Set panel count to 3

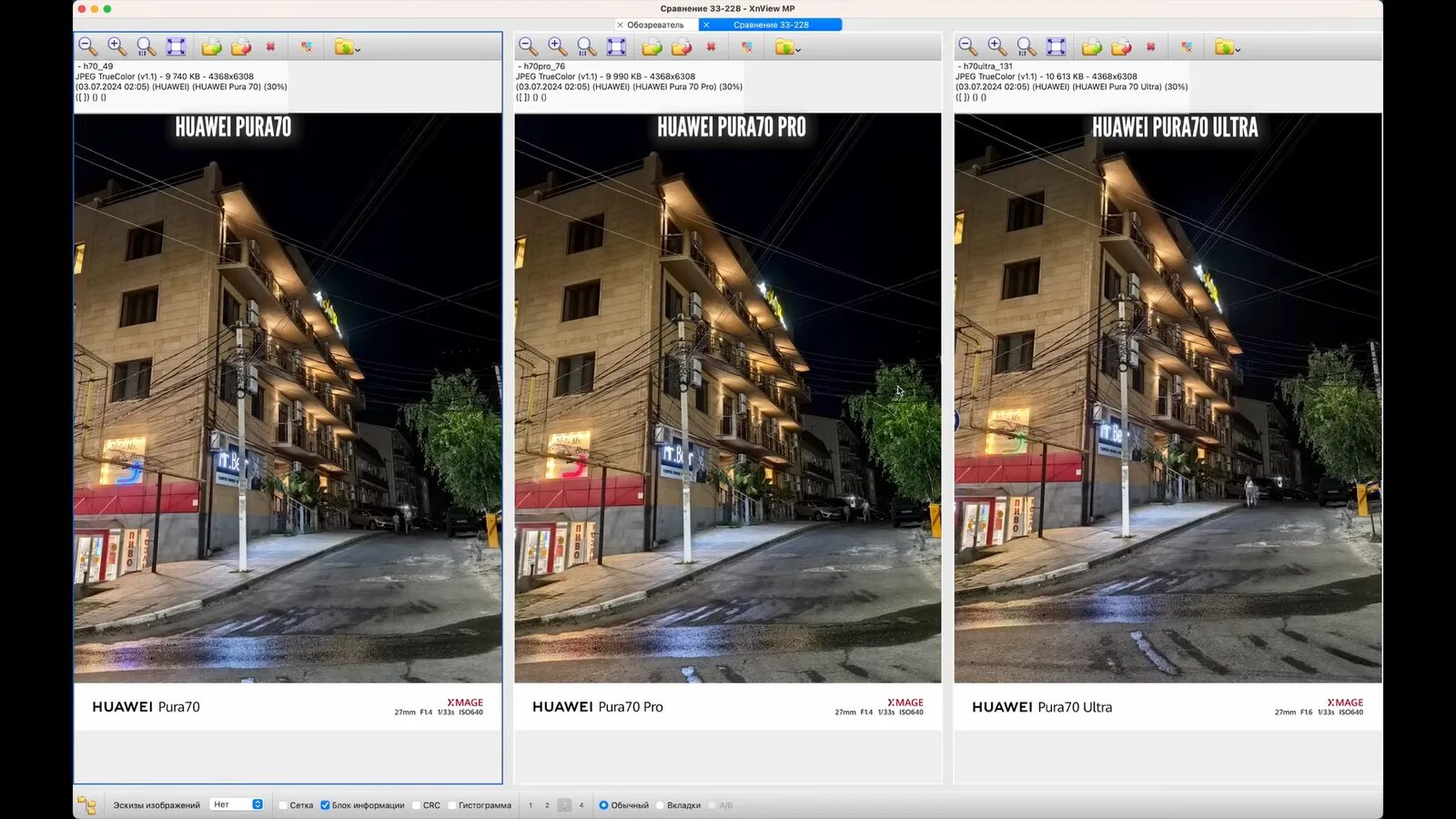click(x=564, y=805)
